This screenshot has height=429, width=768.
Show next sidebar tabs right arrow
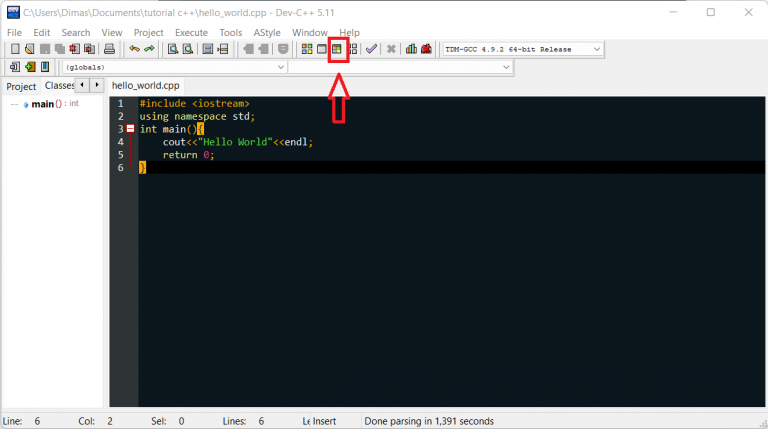97,85
